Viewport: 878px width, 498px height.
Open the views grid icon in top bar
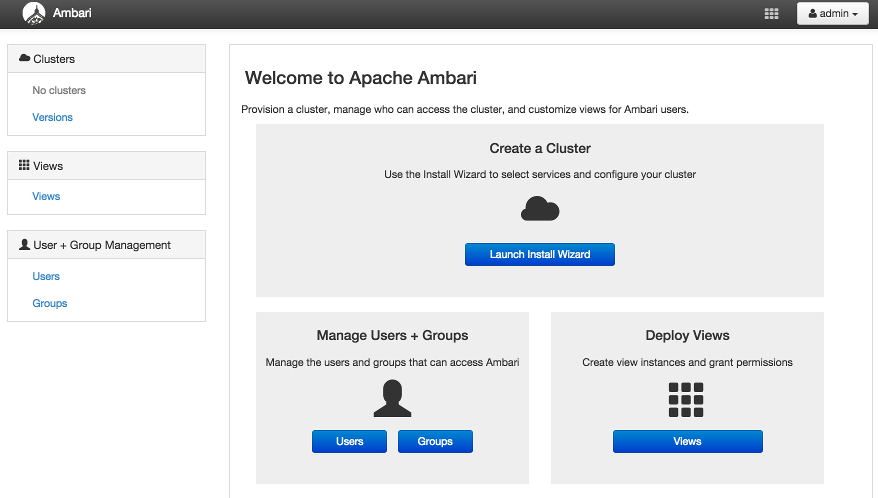pos(771,14)
